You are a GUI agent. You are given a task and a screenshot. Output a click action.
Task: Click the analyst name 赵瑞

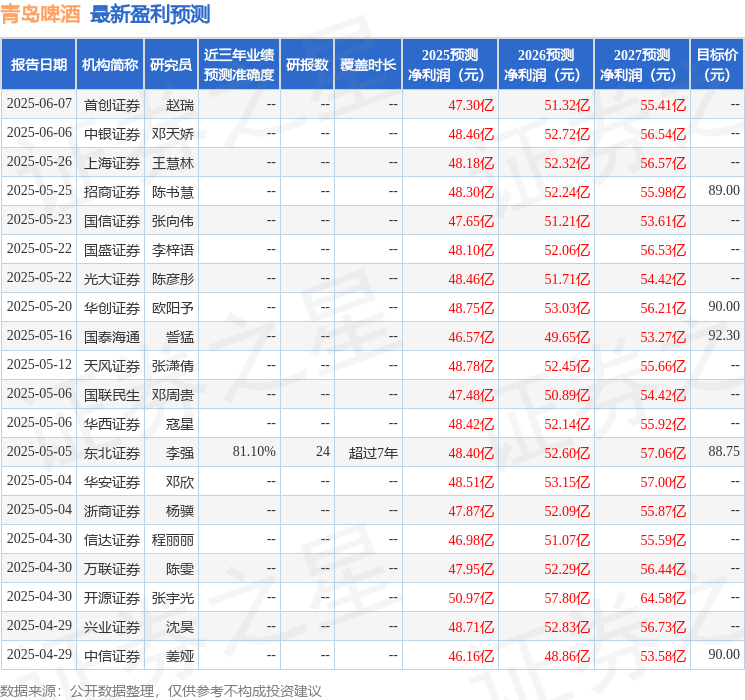coord(180,105)
